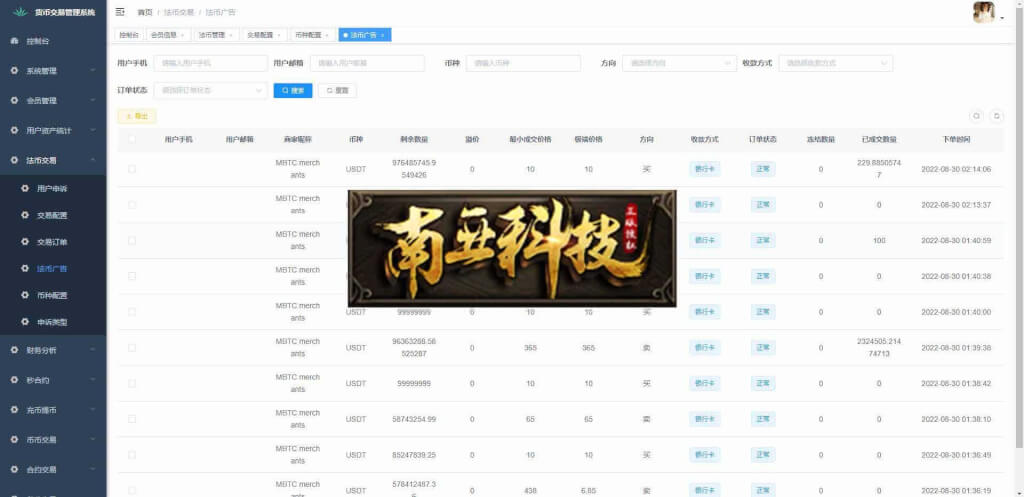Expand the 合约交易 sidebar menu chevron
The width and height of the screenshot is (1024, 497).
[x=93, y=470]
